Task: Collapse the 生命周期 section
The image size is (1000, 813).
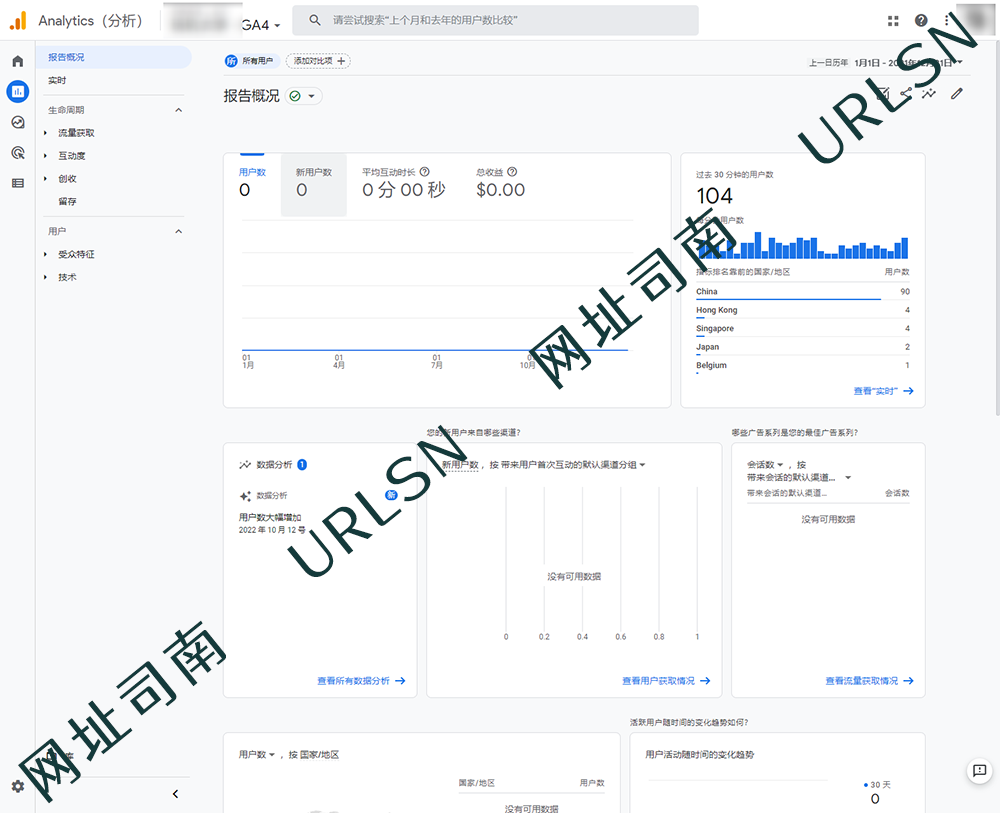Action: tap(179, 110)
